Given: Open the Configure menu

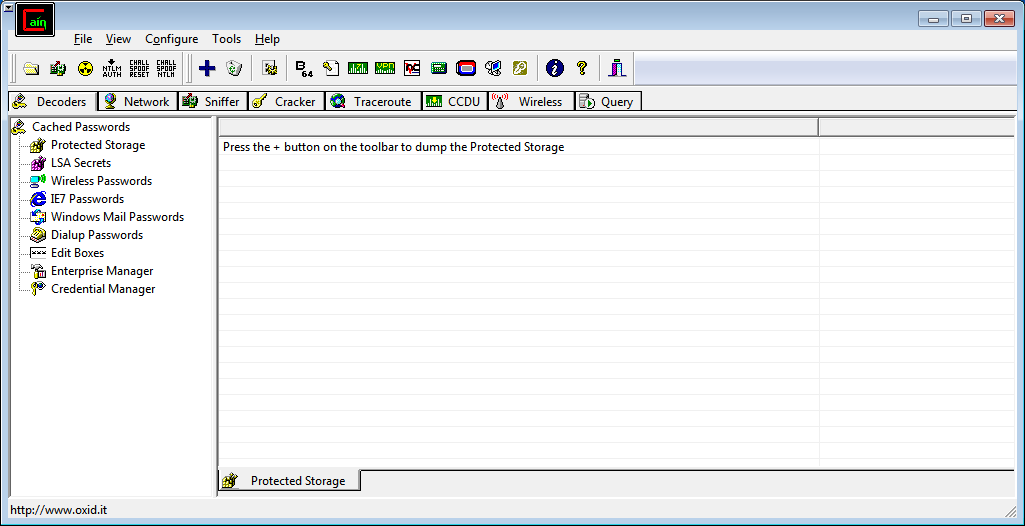Looking at the screenshot, I should (x=171, y=39).
